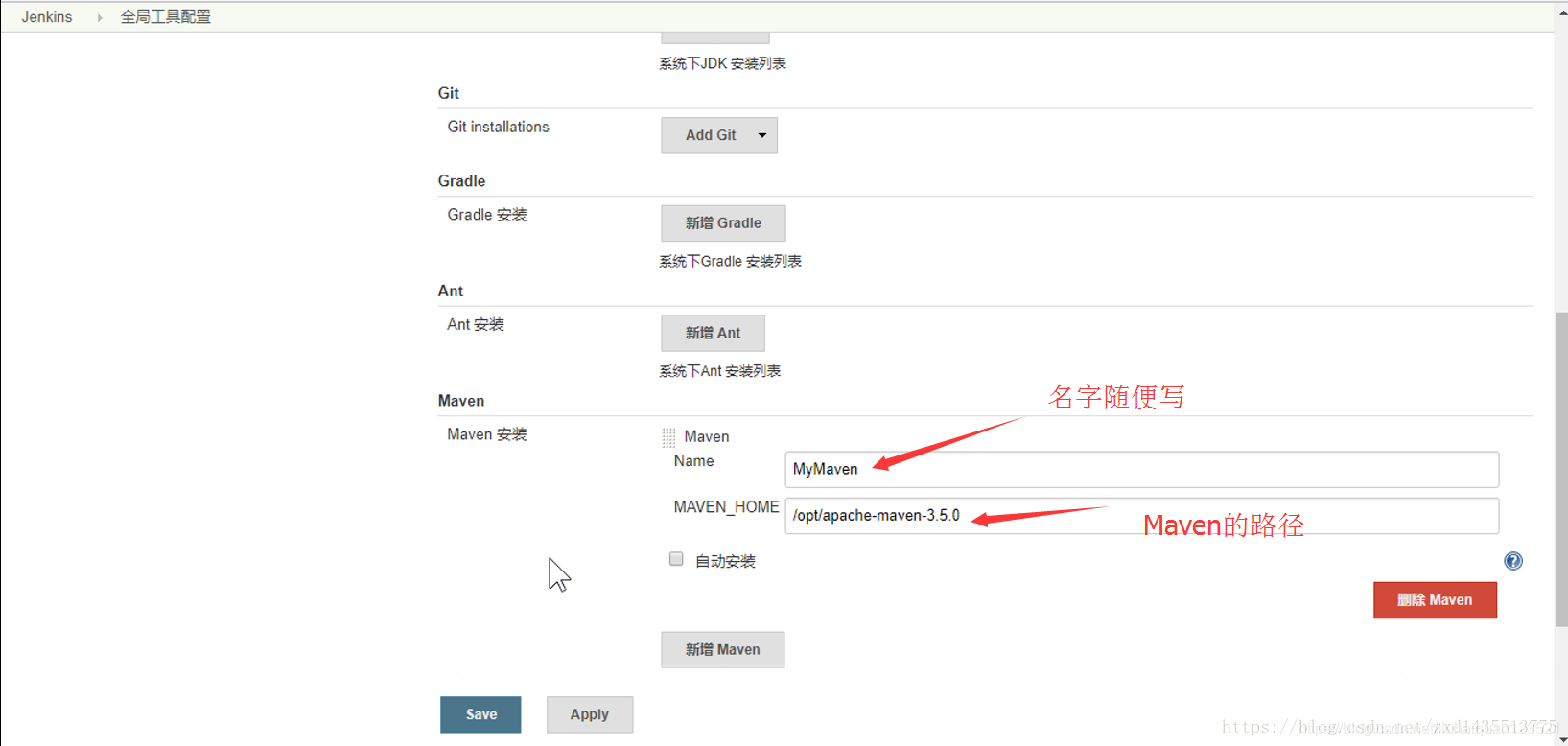Click the 新增 Gradle button
1568x746 pixels.
(723, 222)
